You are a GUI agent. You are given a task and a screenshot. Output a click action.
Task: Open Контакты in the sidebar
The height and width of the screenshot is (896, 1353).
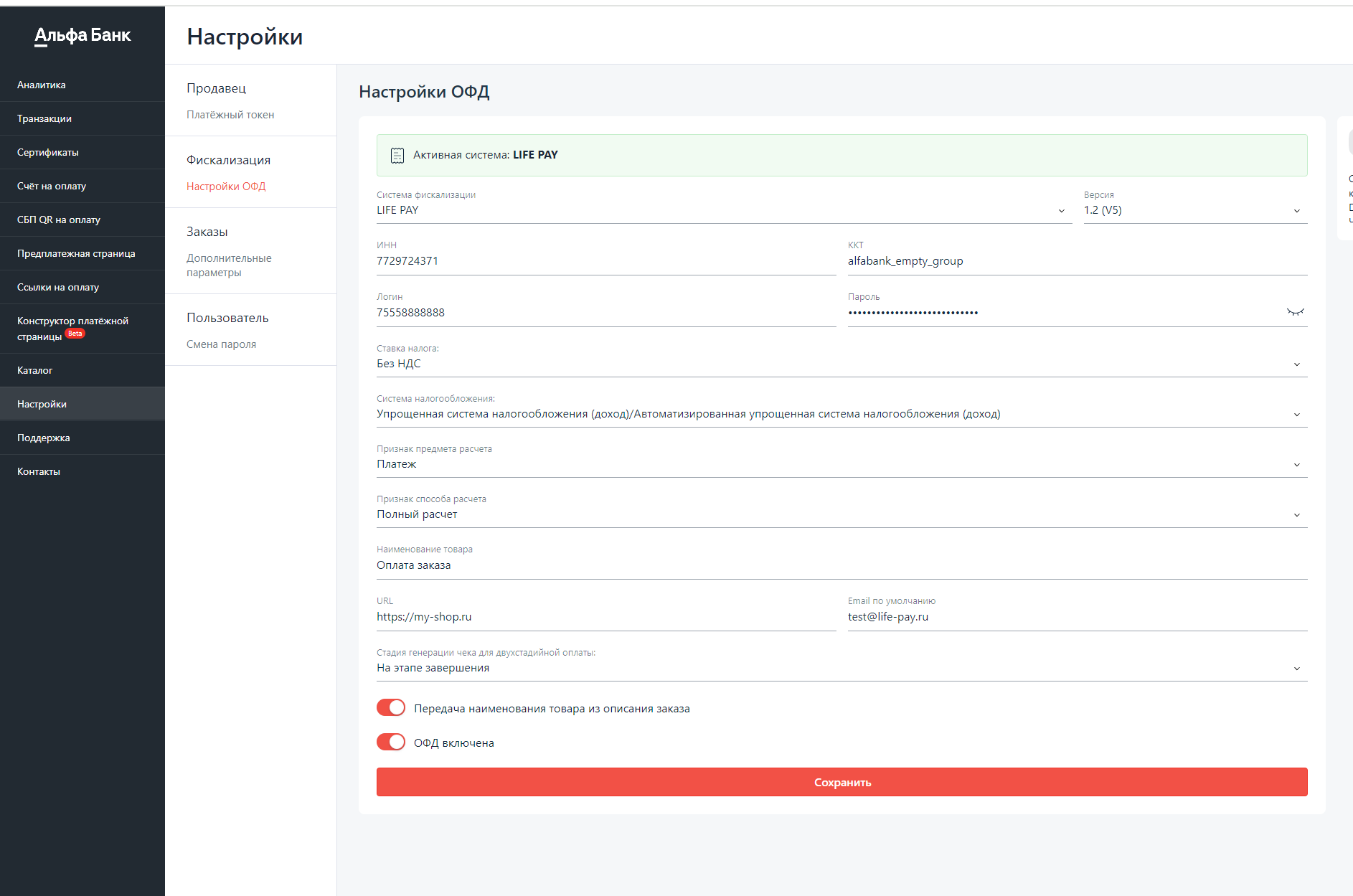(x=82, y=471)
